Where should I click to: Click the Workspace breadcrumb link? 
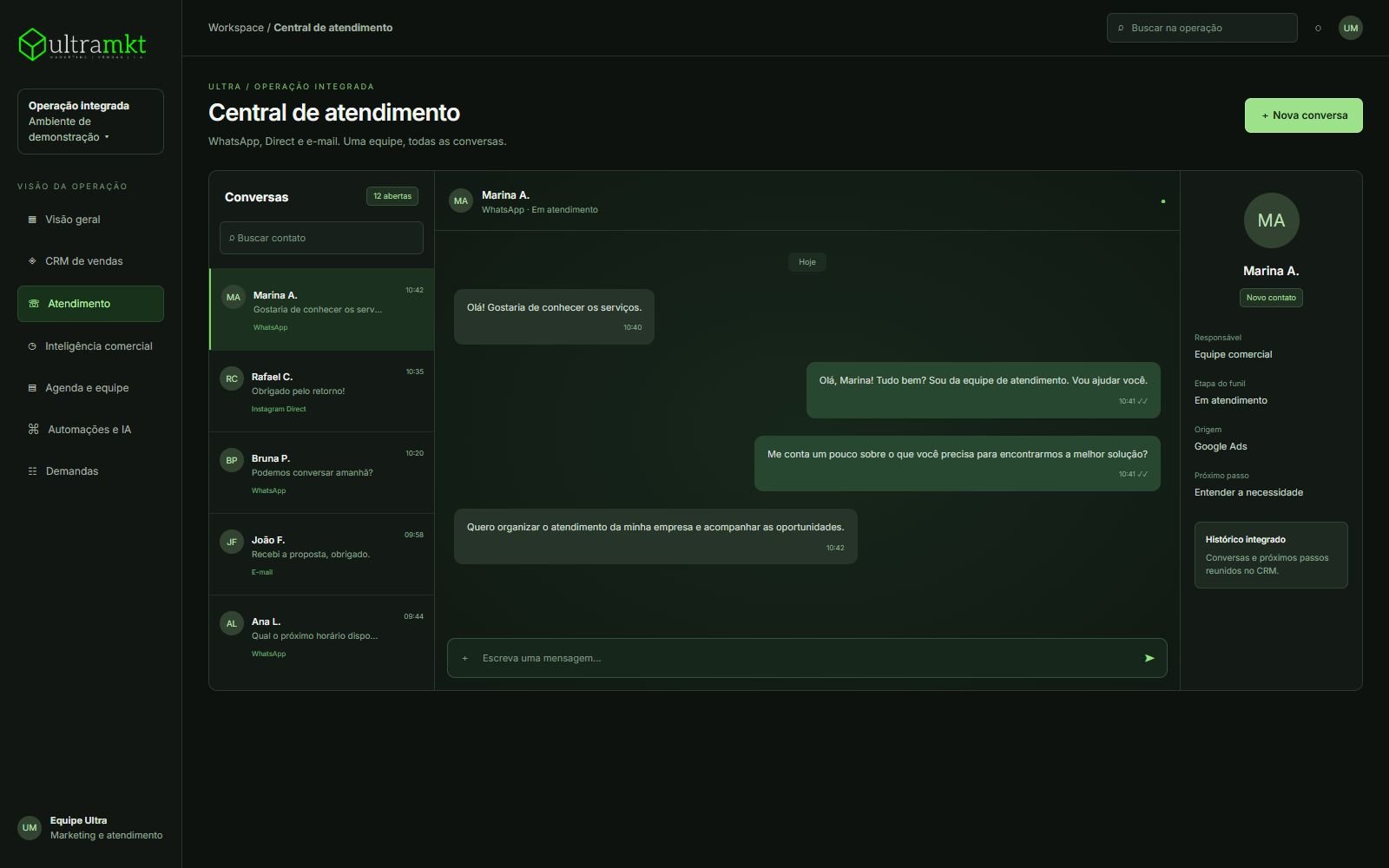point(236,28)
